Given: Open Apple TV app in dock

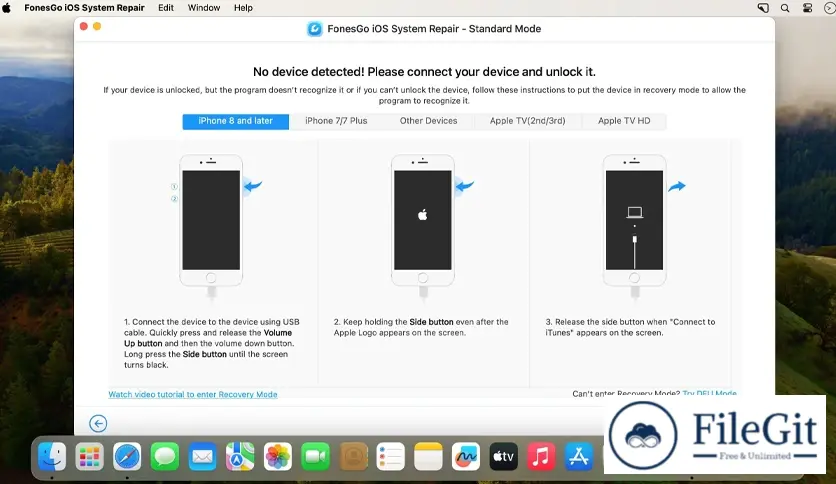Looking at the screenshot, I should [503, 457].
